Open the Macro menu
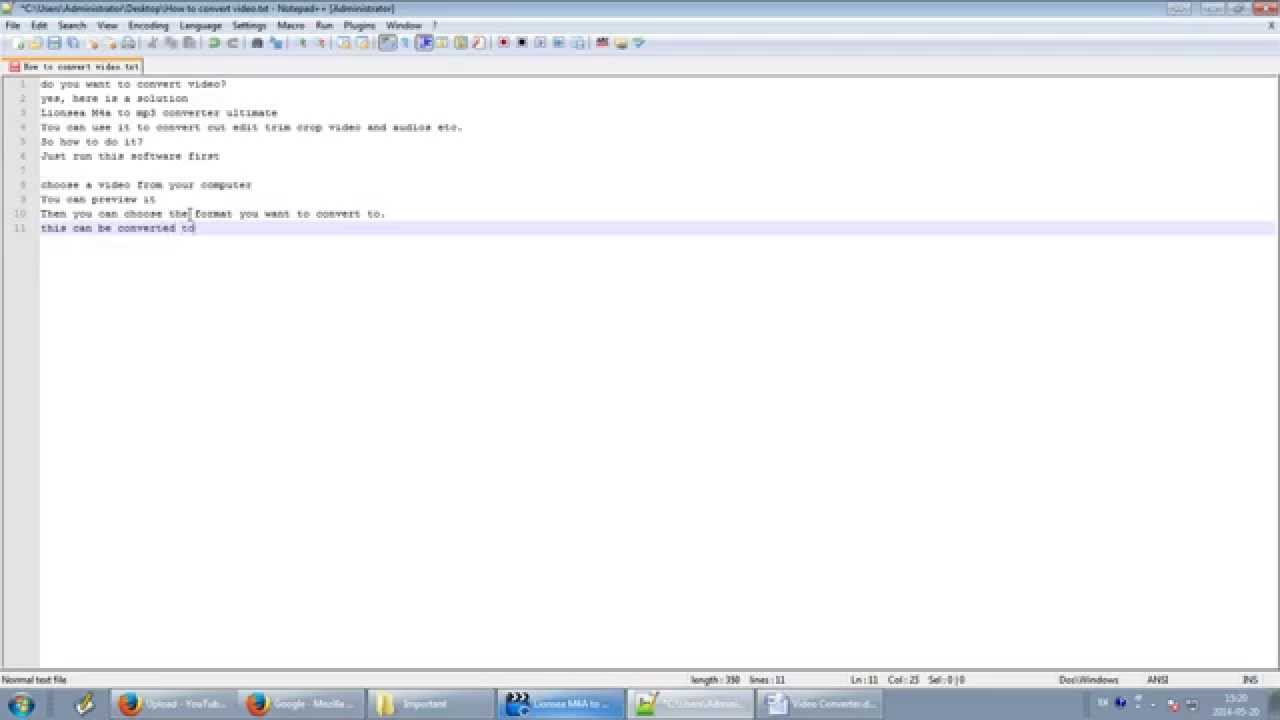This screenshot has height=720, width=1280. [291, 25]
